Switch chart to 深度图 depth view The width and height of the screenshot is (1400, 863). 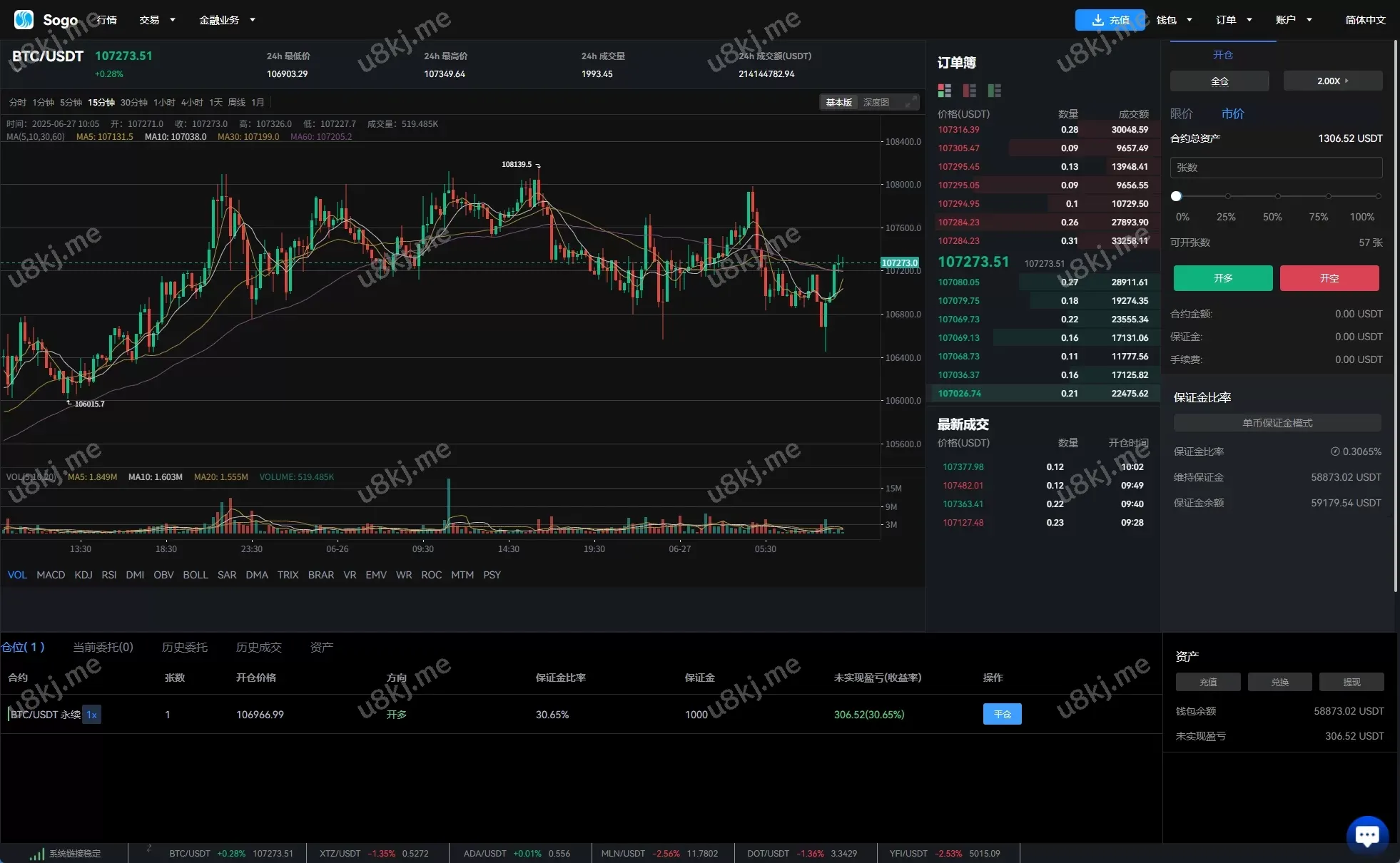[x=876, y=103]
